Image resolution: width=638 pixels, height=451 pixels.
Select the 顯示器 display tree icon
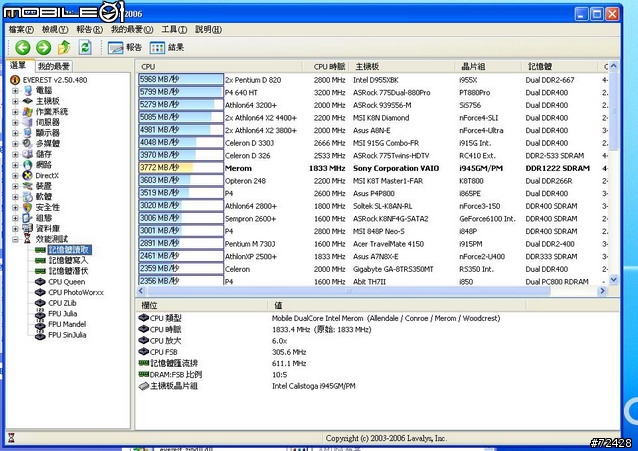[28, 133]
